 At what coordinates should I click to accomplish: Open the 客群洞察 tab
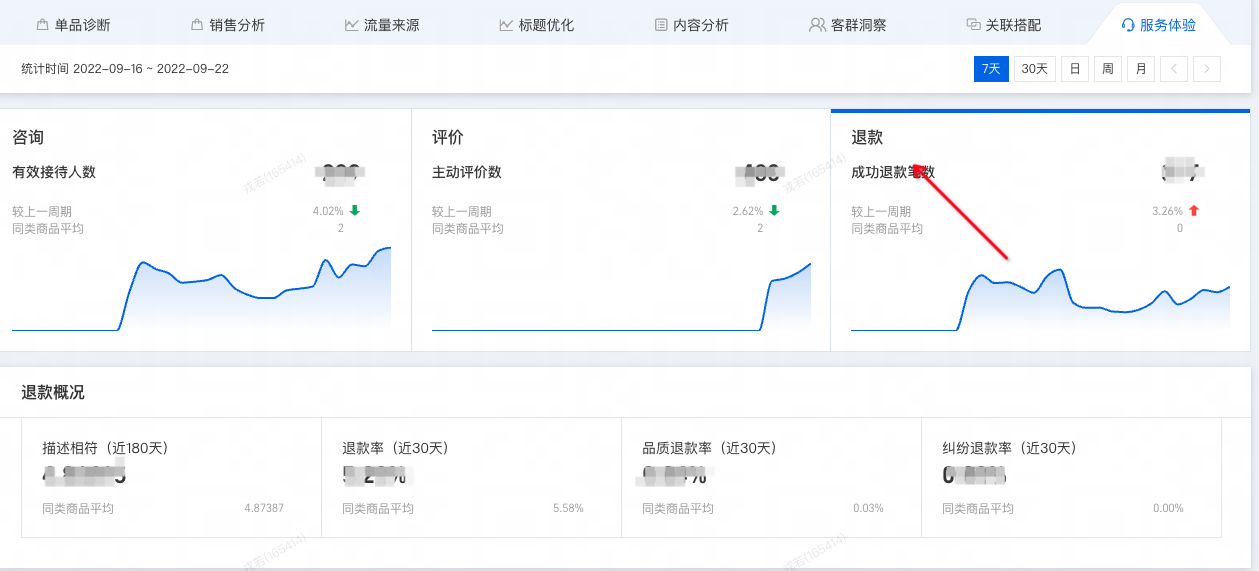pyautogui.click(x=848, y=25)
